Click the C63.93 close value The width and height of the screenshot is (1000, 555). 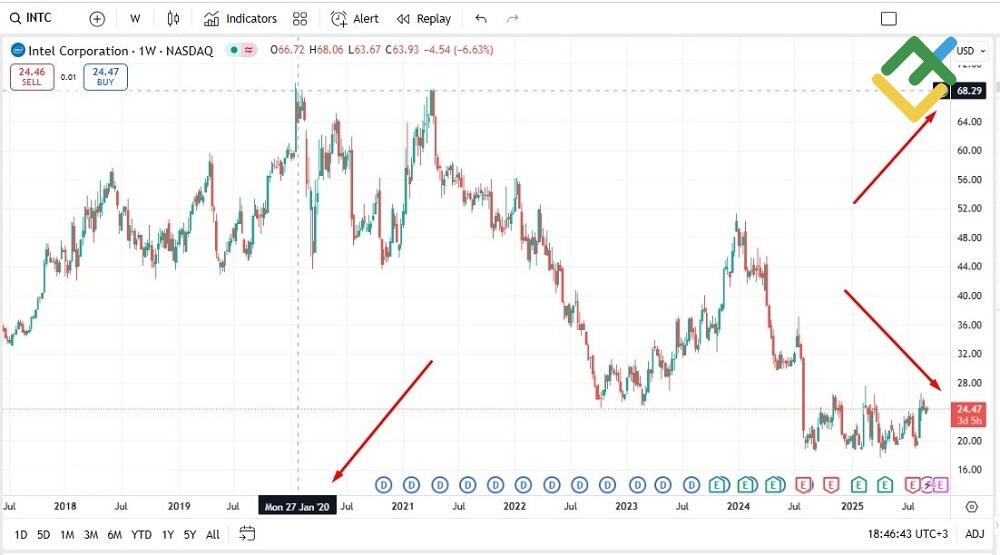(402, 50)
